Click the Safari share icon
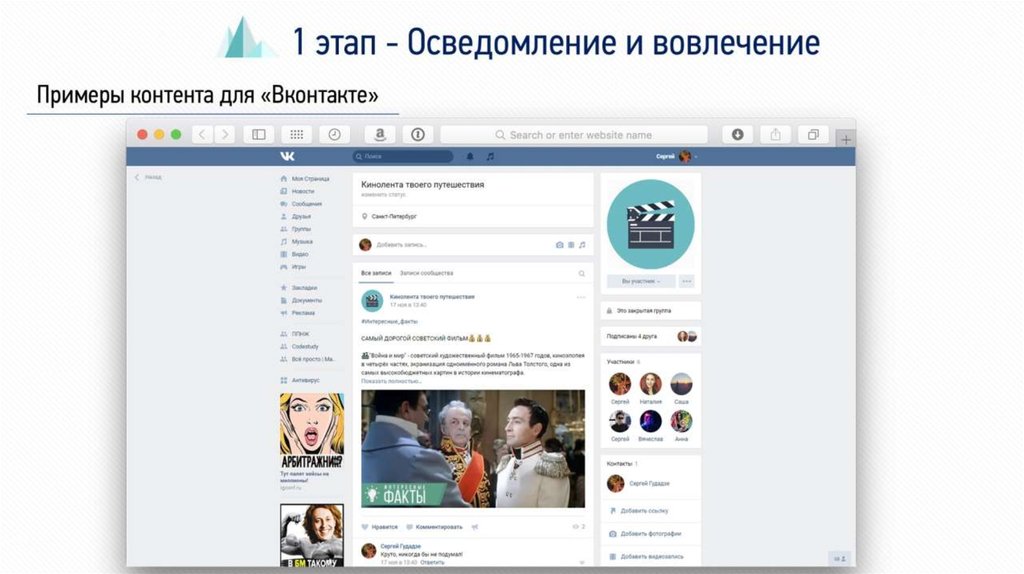 click(775, 134)
